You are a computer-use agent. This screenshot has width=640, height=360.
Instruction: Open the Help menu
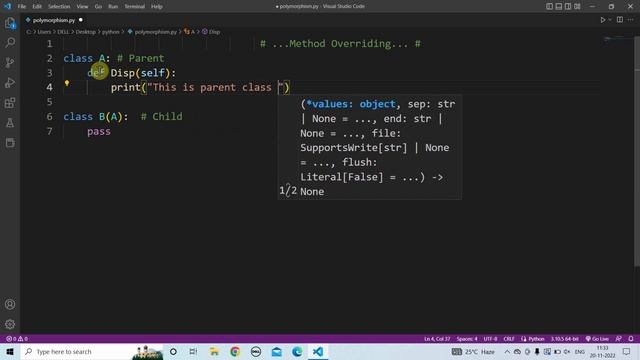[x=157, y=7]
